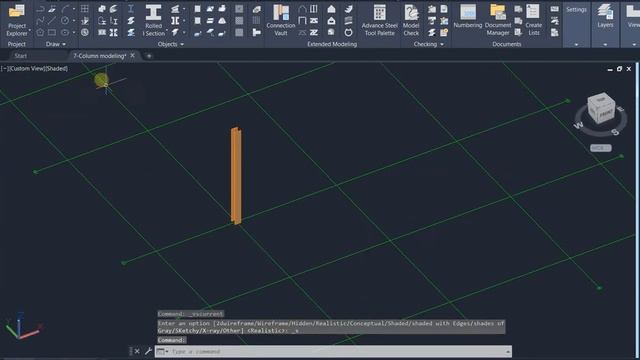Select the ellipse draw tool
This screenshot has width=640, height=360.
pos(64,32)
